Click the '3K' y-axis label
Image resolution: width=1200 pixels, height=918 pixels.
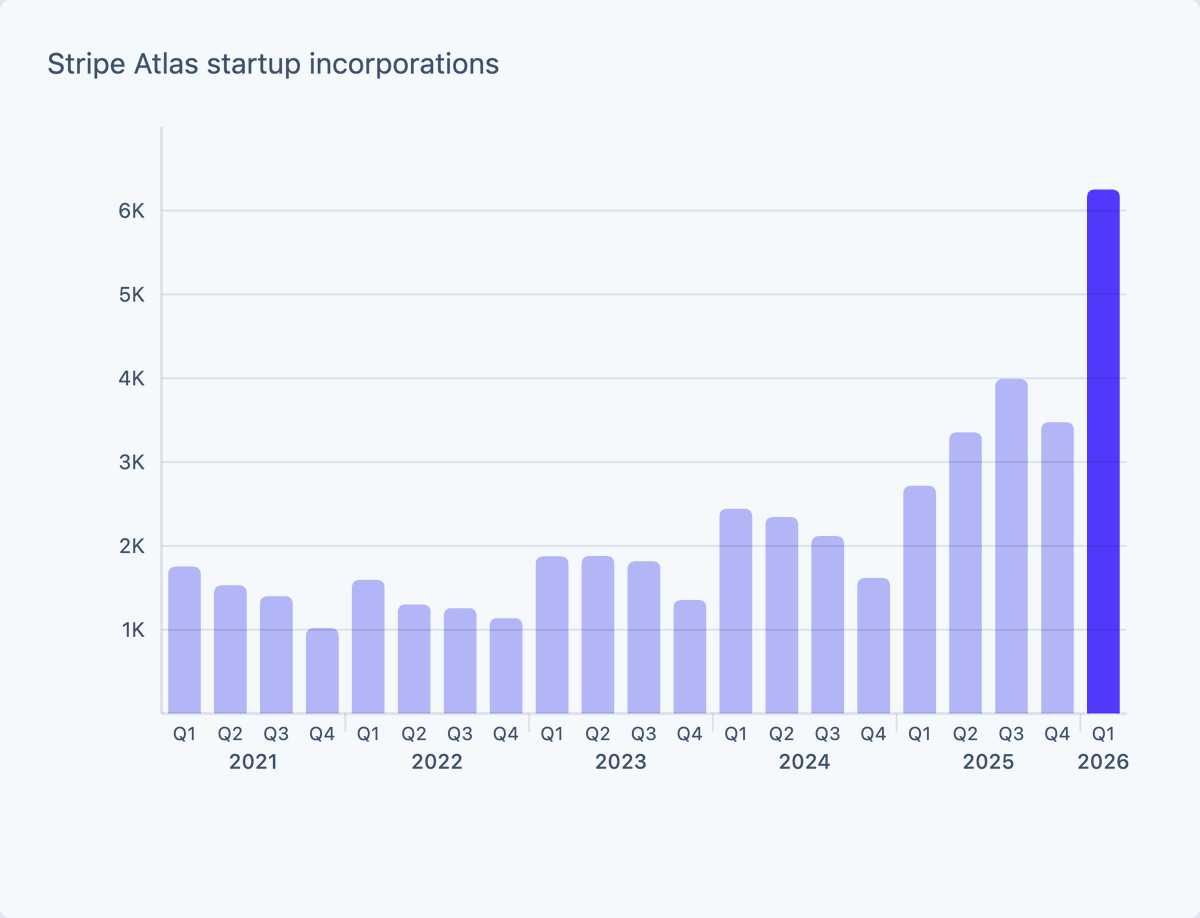click(134, 463)
